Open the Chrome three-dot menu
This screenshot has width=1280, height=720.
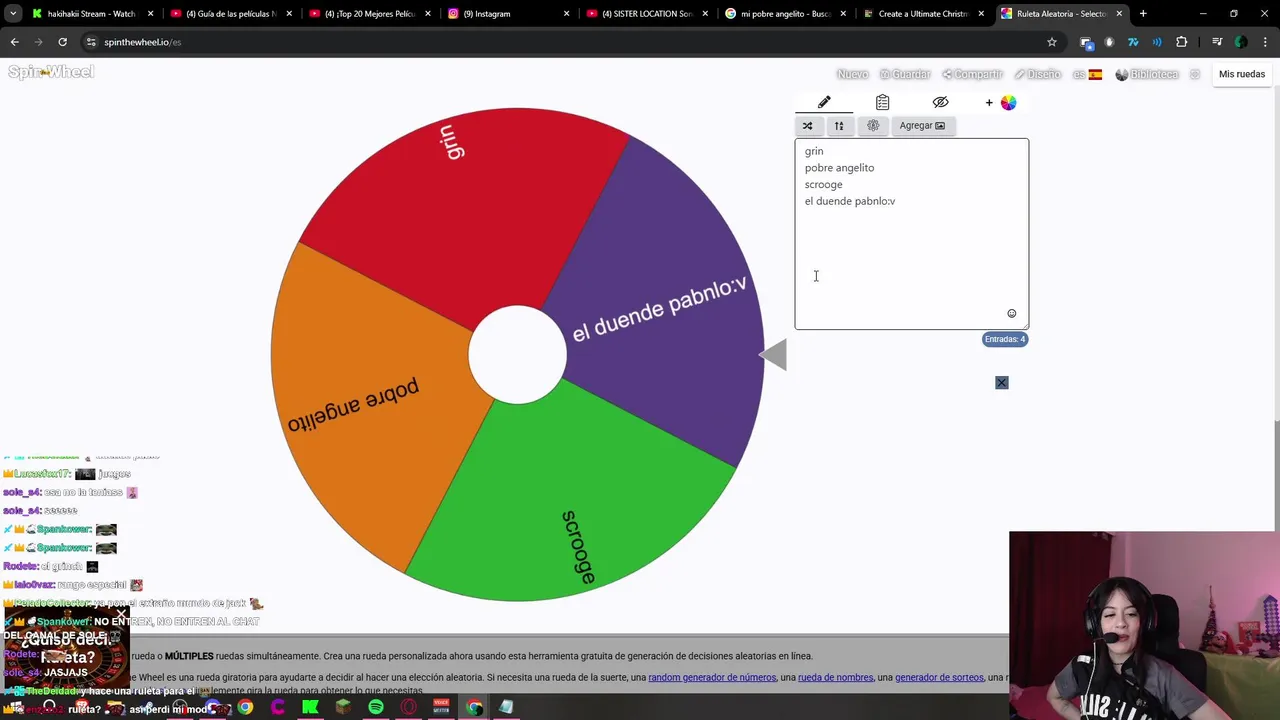click(1265, 42)
